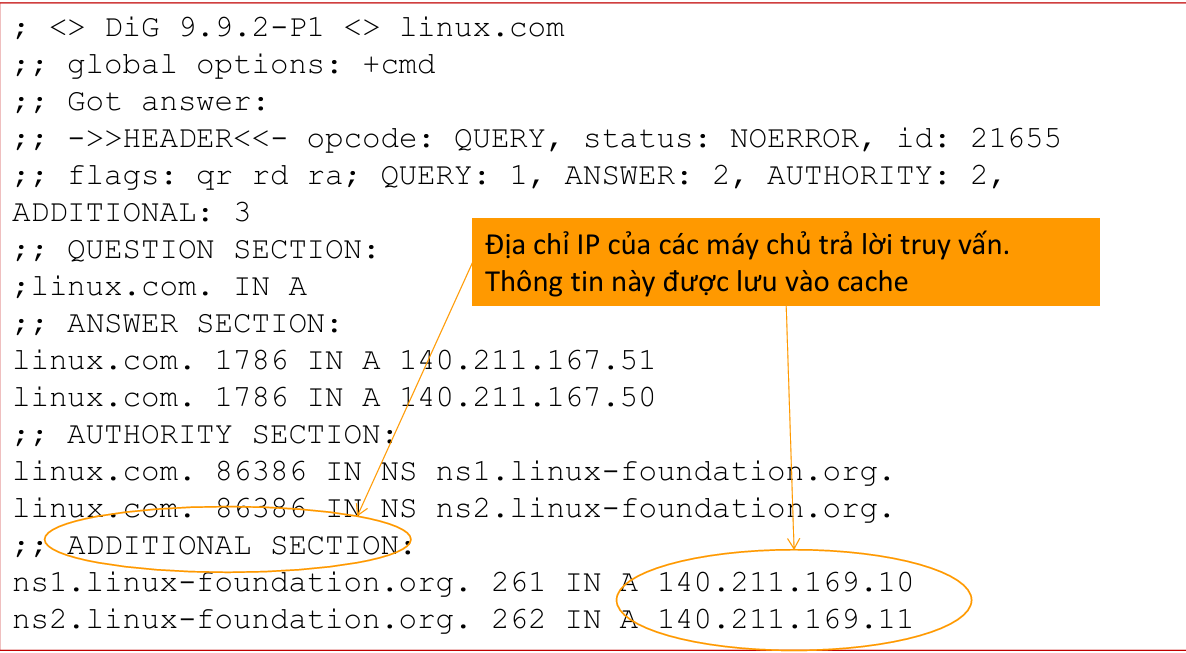The width and height of the screenshot is (1186, 653).
Task: Click the DiG 9.9.2-P1 version text
Action: click(215, 28)
